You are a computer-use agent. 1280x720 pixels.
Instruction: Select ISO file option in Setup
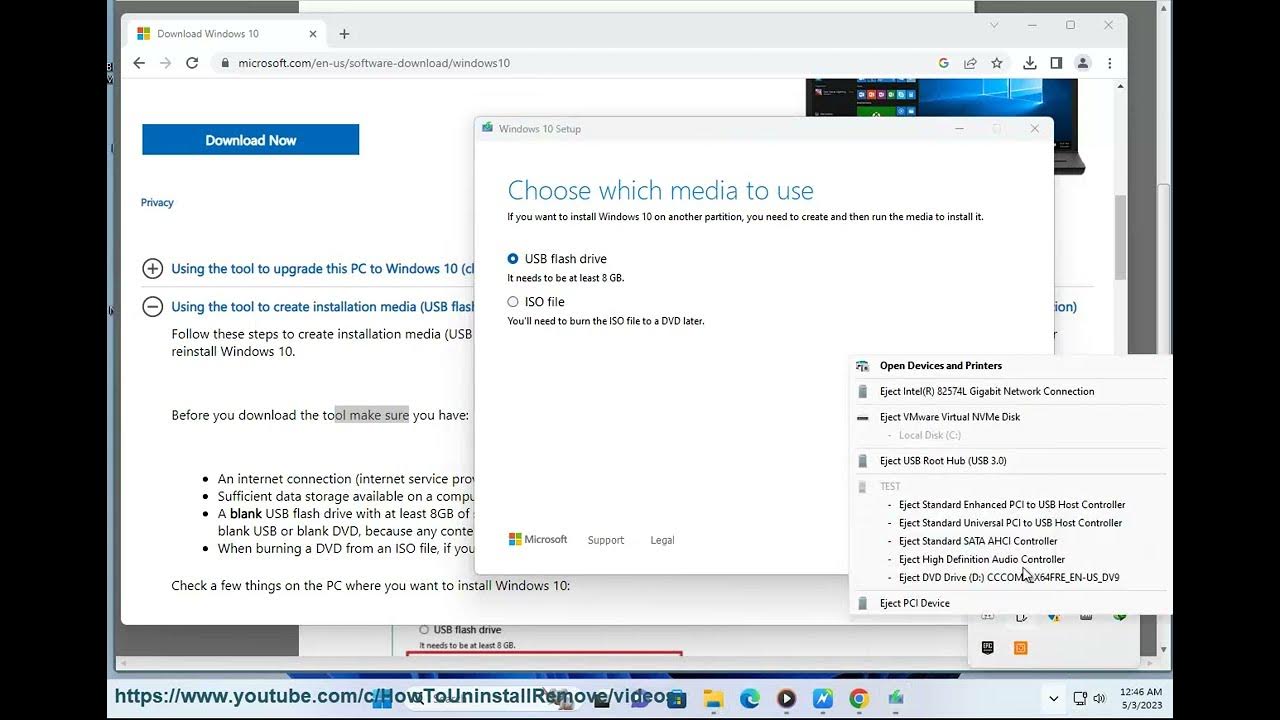point(513,302)
